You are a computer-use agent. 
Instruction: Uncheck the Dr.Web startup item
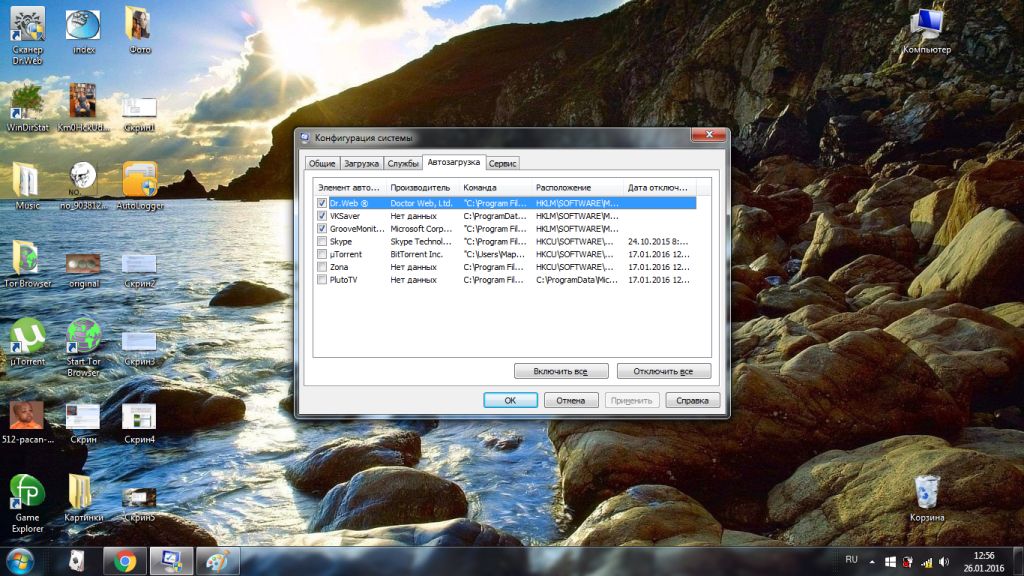pos(321,203)
